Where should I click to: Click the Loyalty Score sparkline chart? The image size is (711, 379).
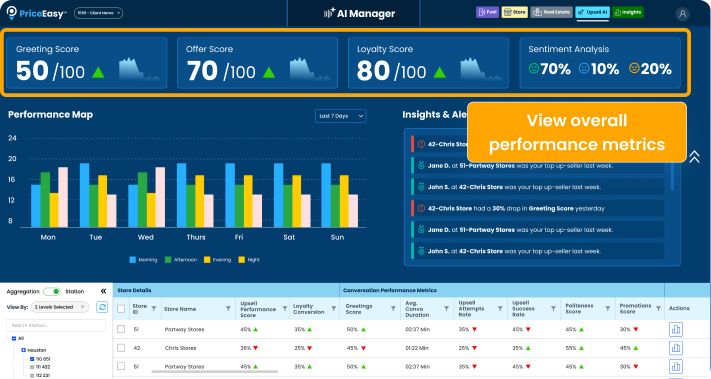[481, 68]
